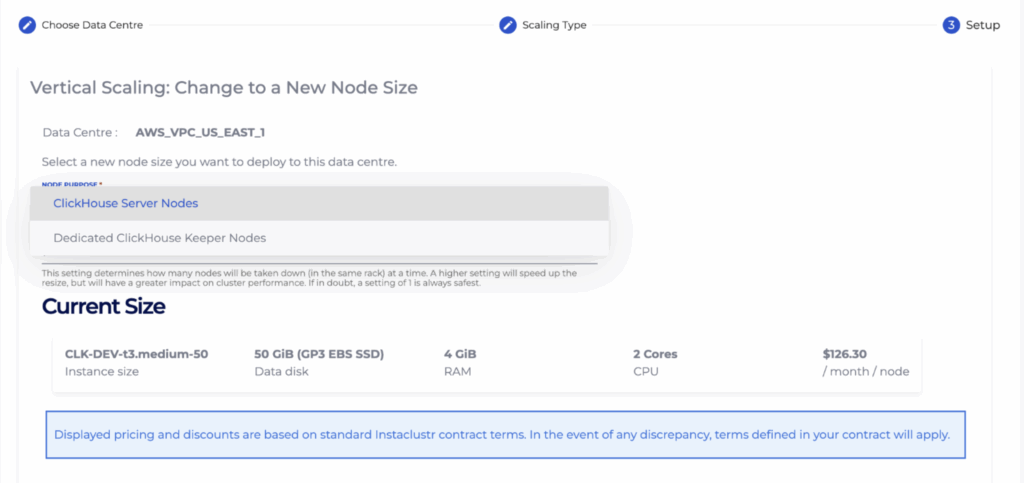
Task: Click the pricing and discounts notice banner
Action: pos(505,435)
